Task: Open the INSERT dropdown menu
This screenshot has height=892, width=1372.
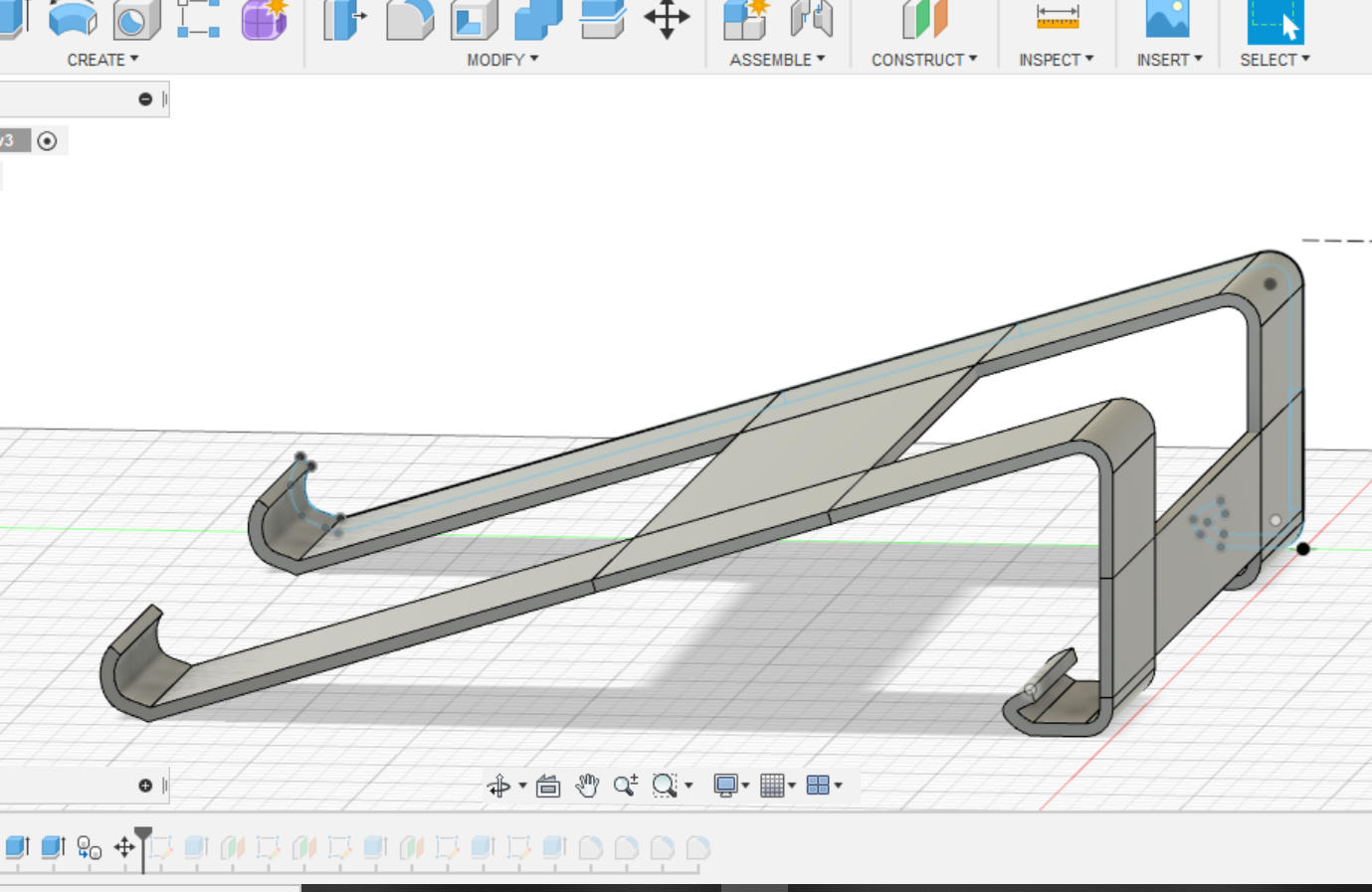Action: pos(1170,60)
